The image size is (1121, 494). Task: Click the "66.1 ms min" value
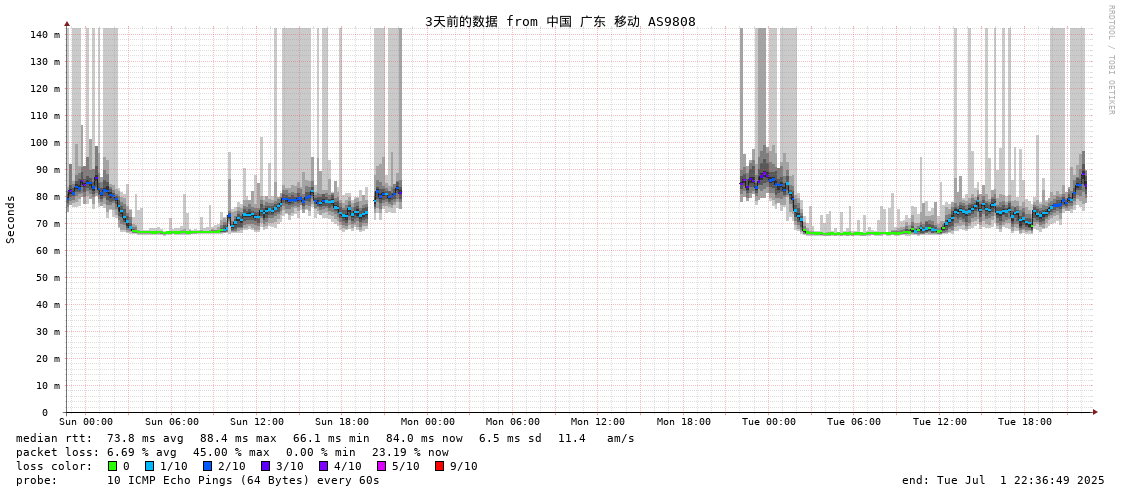click(331, 438)
